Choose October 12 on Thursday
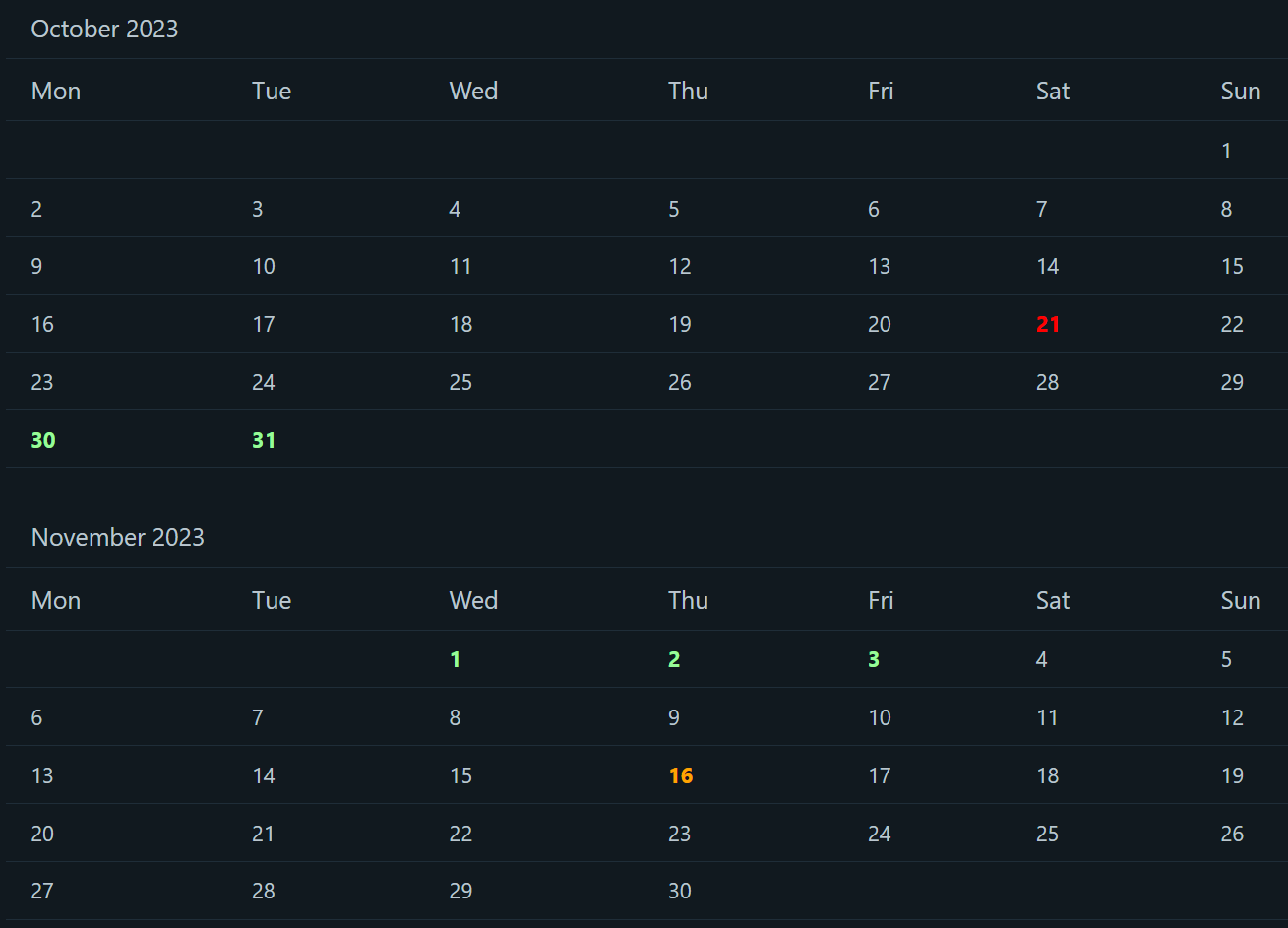The width and height of the screenshot is (1288, 928). coord(680,266)
